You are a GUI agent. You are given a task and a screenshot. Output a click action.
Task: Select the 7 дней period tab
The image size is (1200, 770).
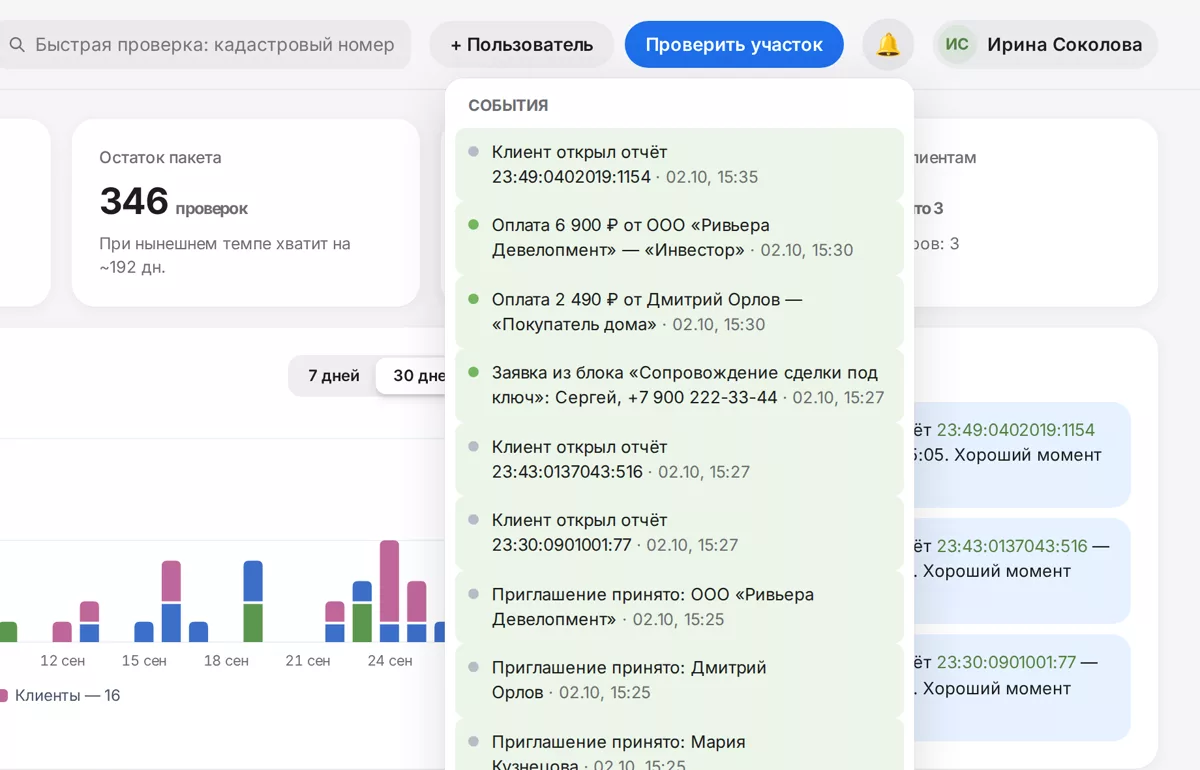(334, 376)
